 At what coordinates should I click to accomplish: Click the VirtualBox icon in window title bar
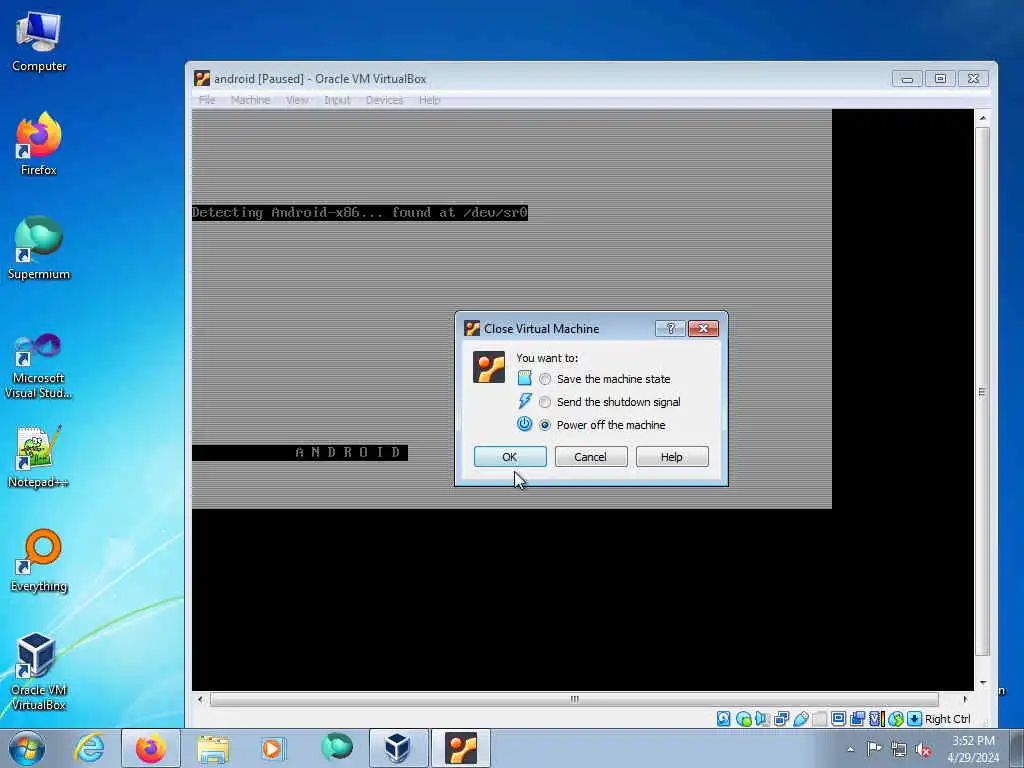pyautogui.click(x=202, y=78)
